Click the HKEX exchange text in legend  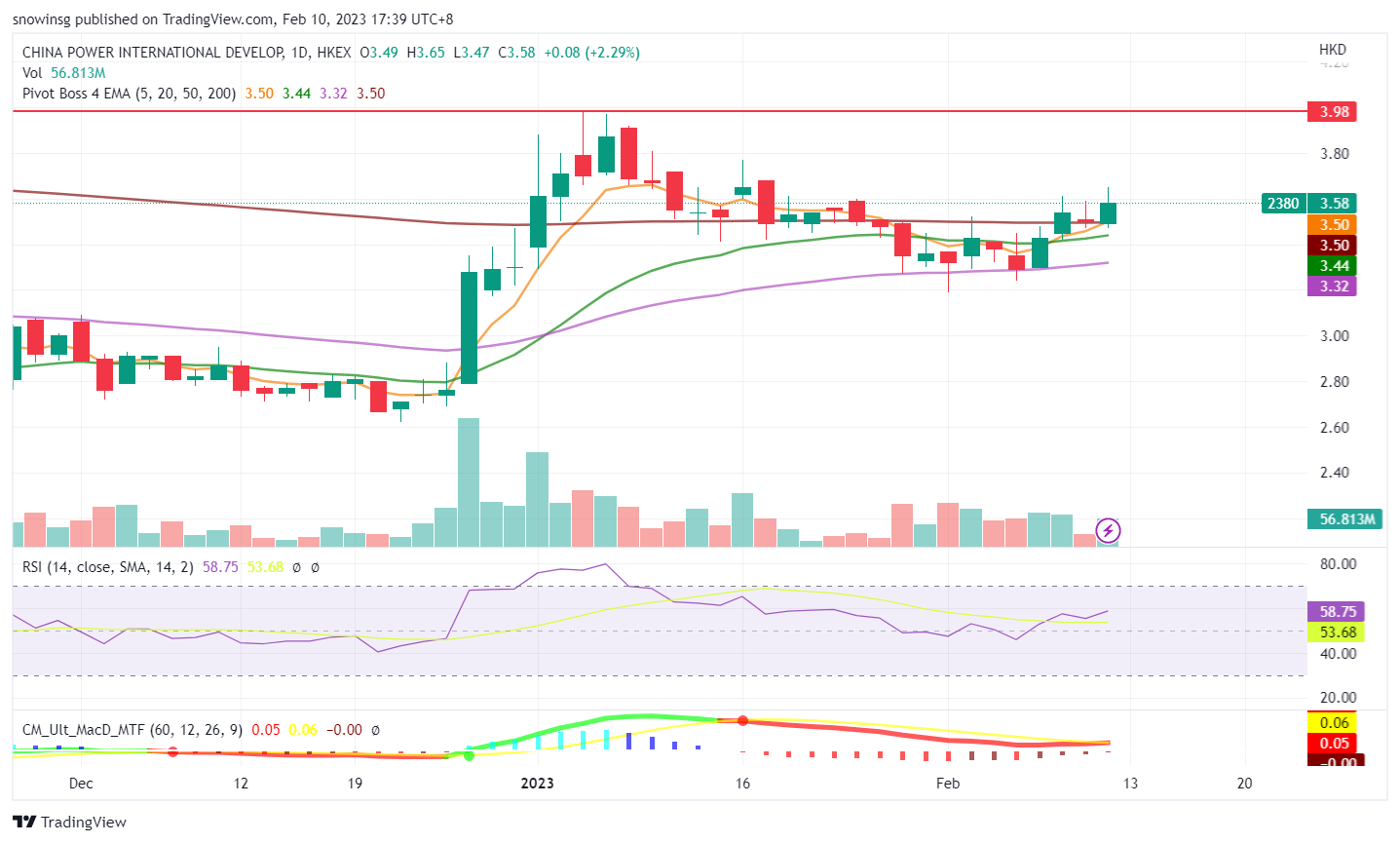pos(333,53)
